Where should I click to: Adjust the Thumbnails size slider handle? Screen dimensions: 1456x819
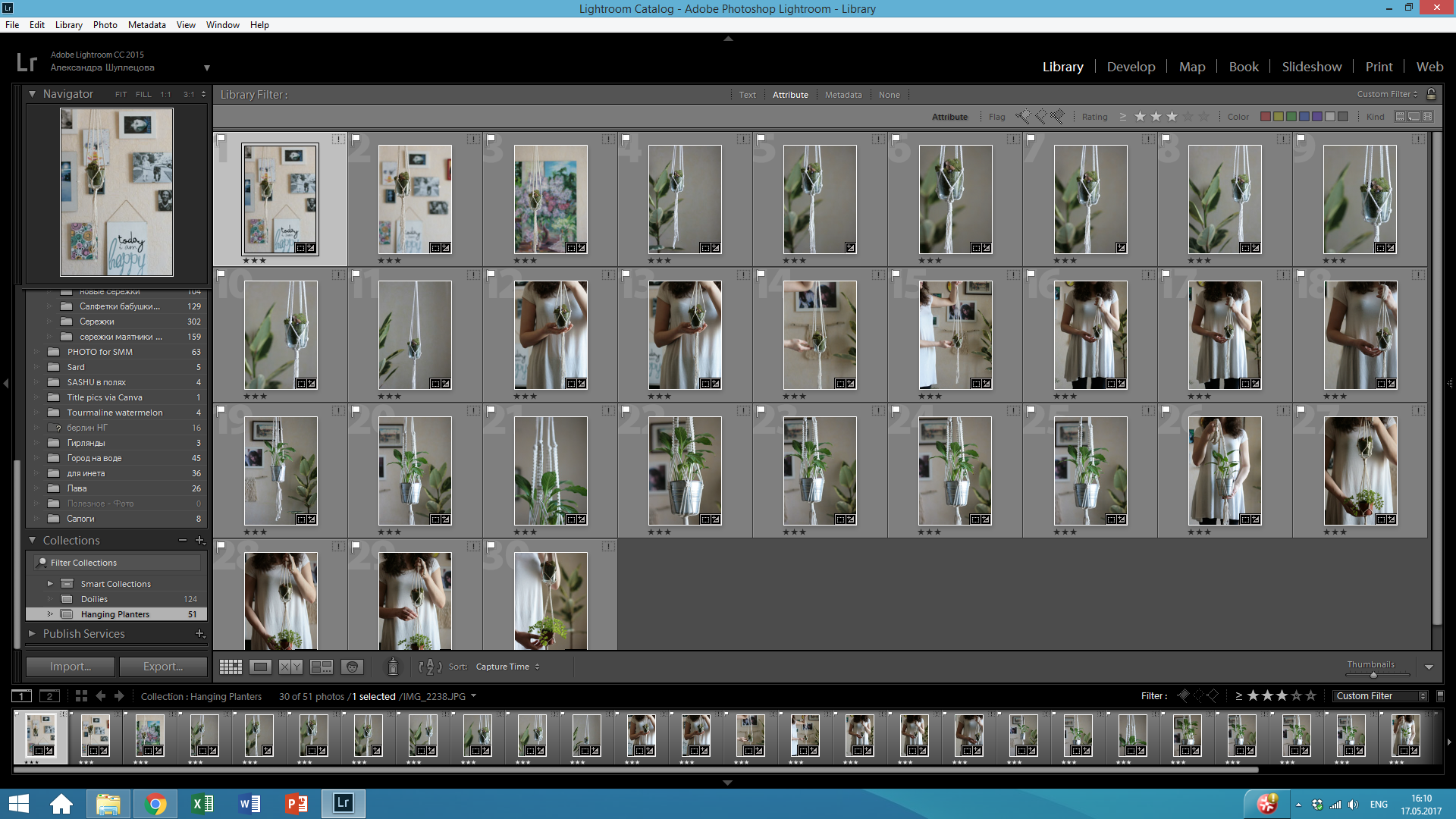[1373, 675]
